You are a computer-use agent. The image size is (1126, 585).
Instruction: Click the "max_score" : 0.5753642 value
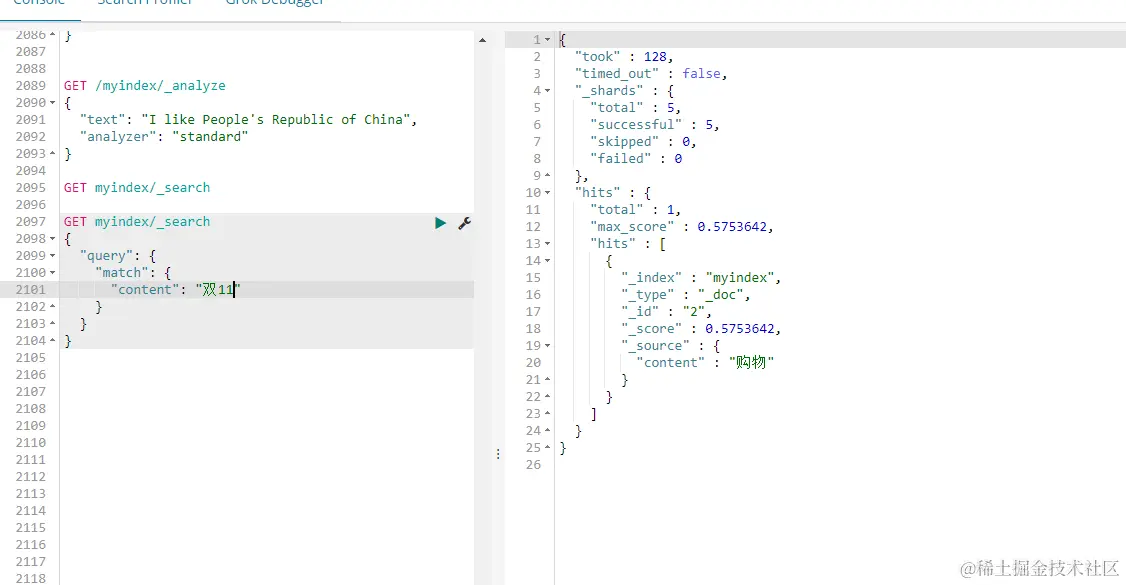click(x=732, y=227)
